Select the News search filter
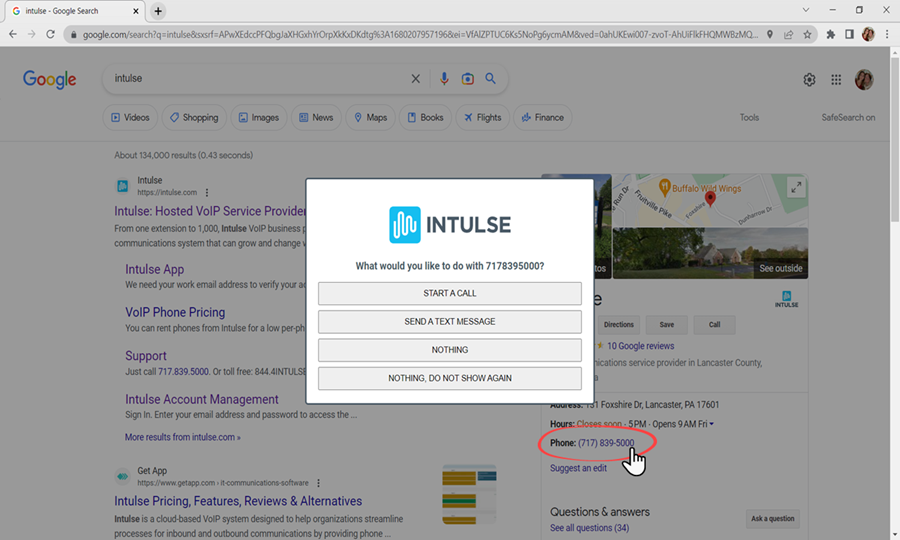900x540 pixels. (x=315, y=117)
